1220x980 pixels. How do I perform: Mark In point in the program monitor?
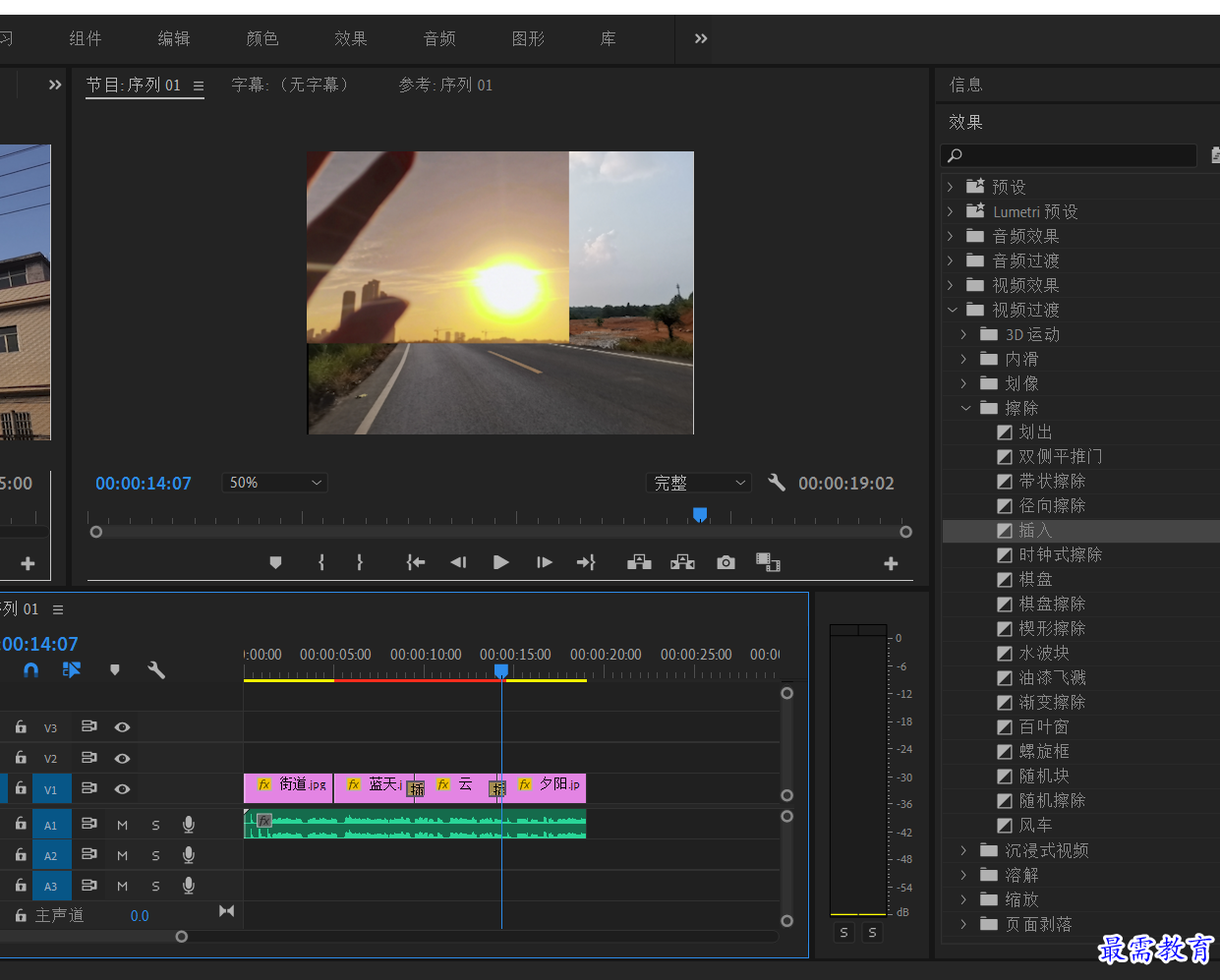tap(321, 562)
